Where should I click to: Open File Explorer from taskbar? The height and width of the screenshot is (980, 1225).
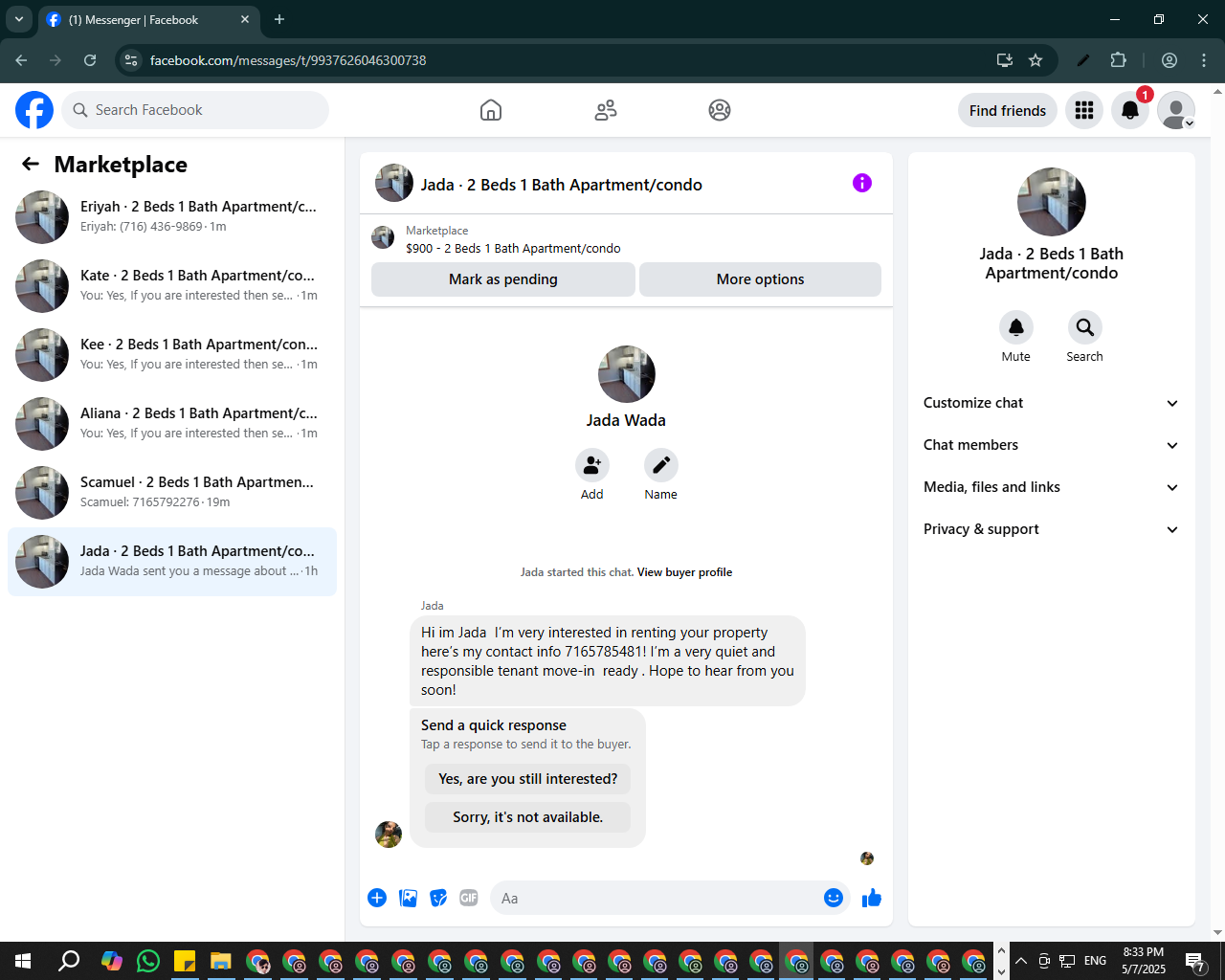[x=221, y=961]
